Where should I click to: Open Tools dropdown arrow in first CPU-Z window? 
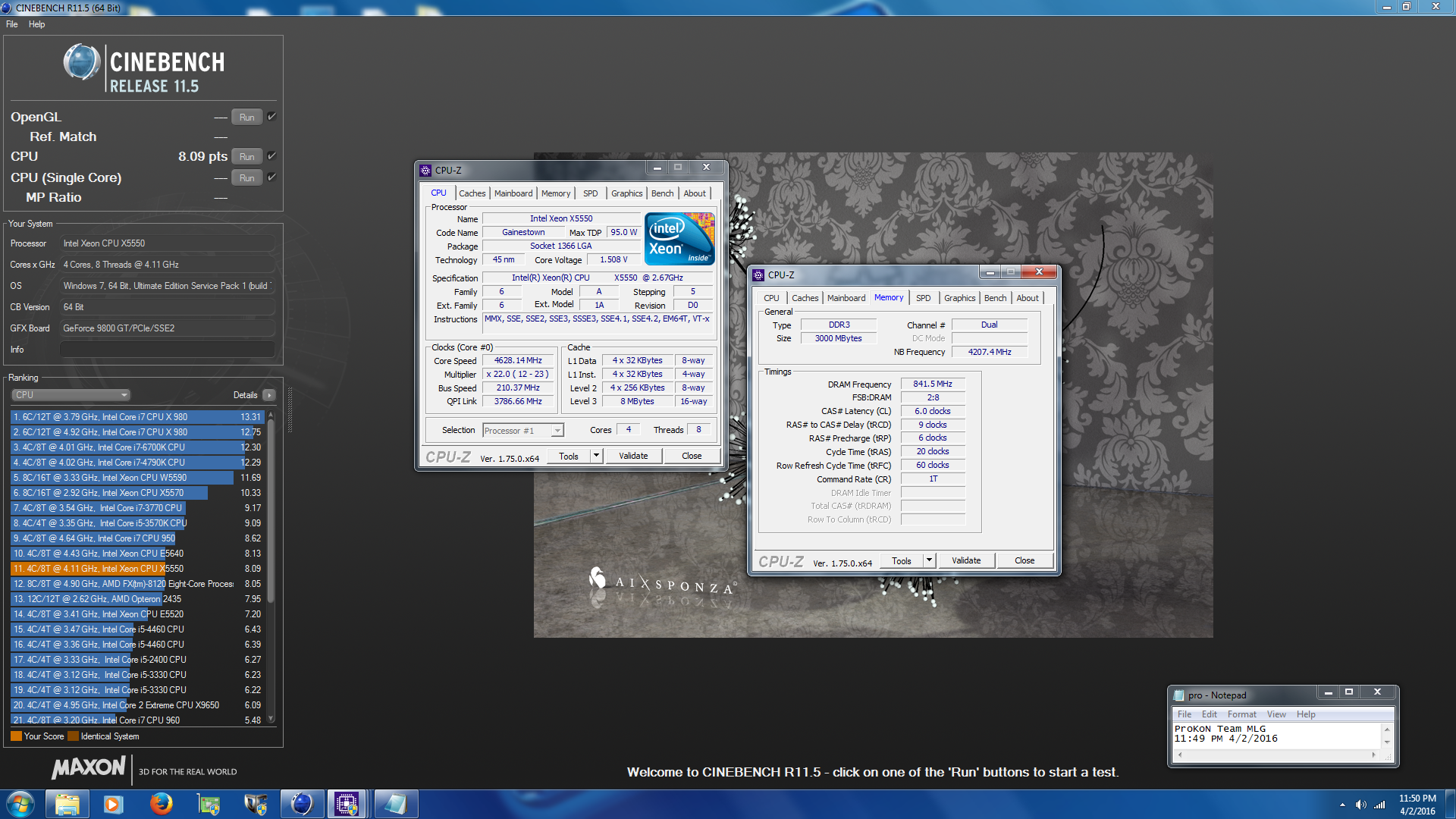(x=597, y=457)
